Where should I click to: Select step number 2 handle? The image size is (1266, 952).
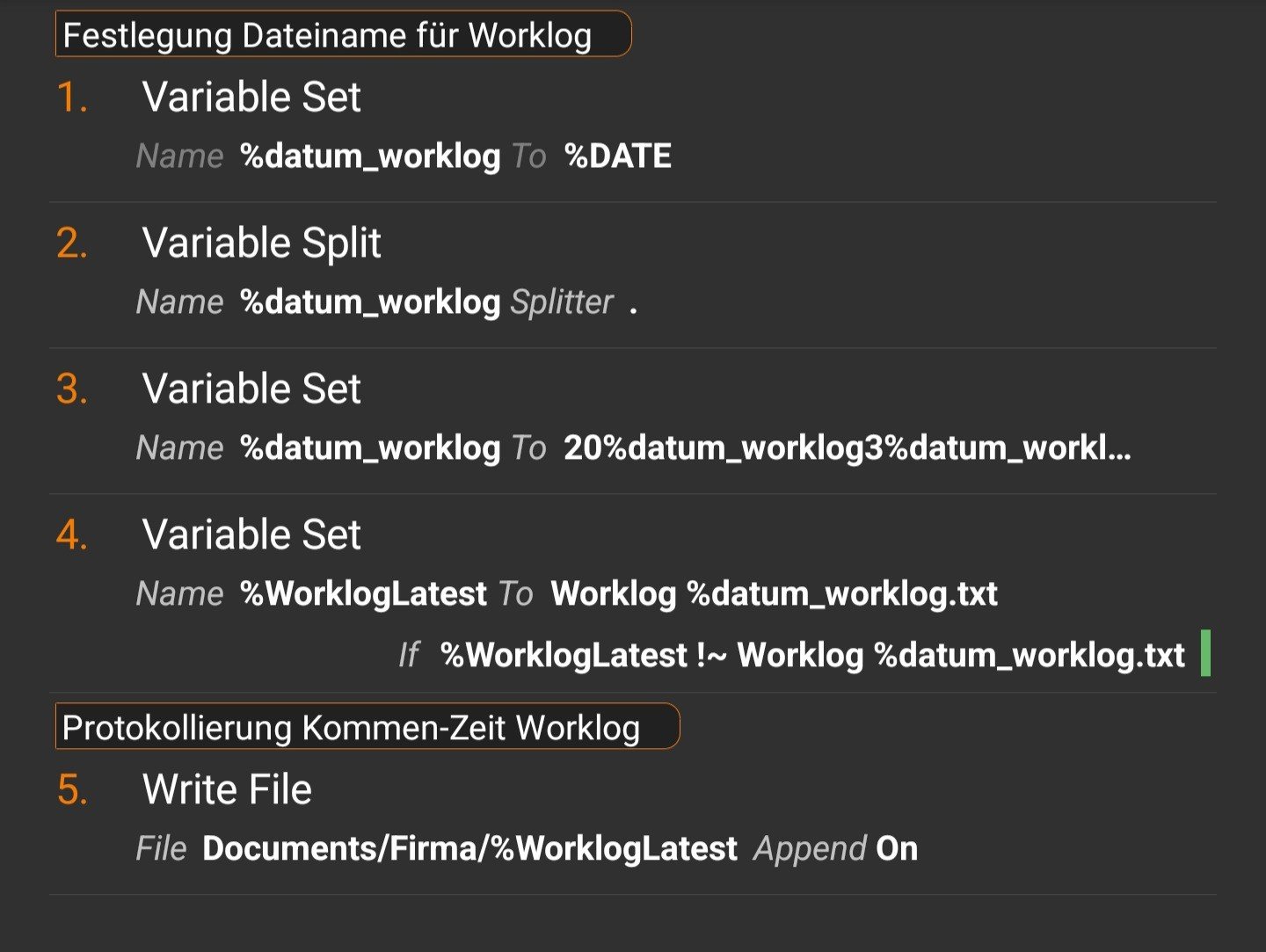point(72,243)
